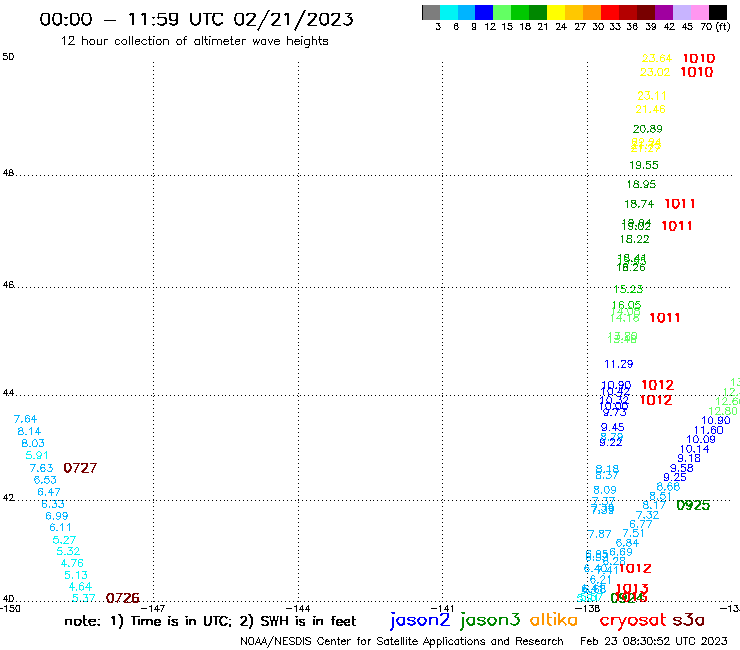Click the blue reading 9.45
This screenshot has height=650, width=740.
point(613,427)
